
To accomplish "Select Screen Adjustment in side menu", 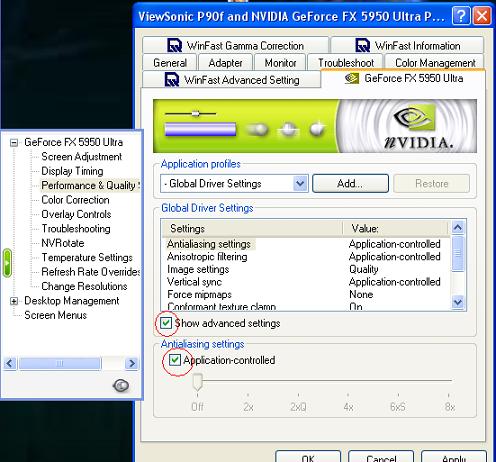I will click(x=82, y=157).
